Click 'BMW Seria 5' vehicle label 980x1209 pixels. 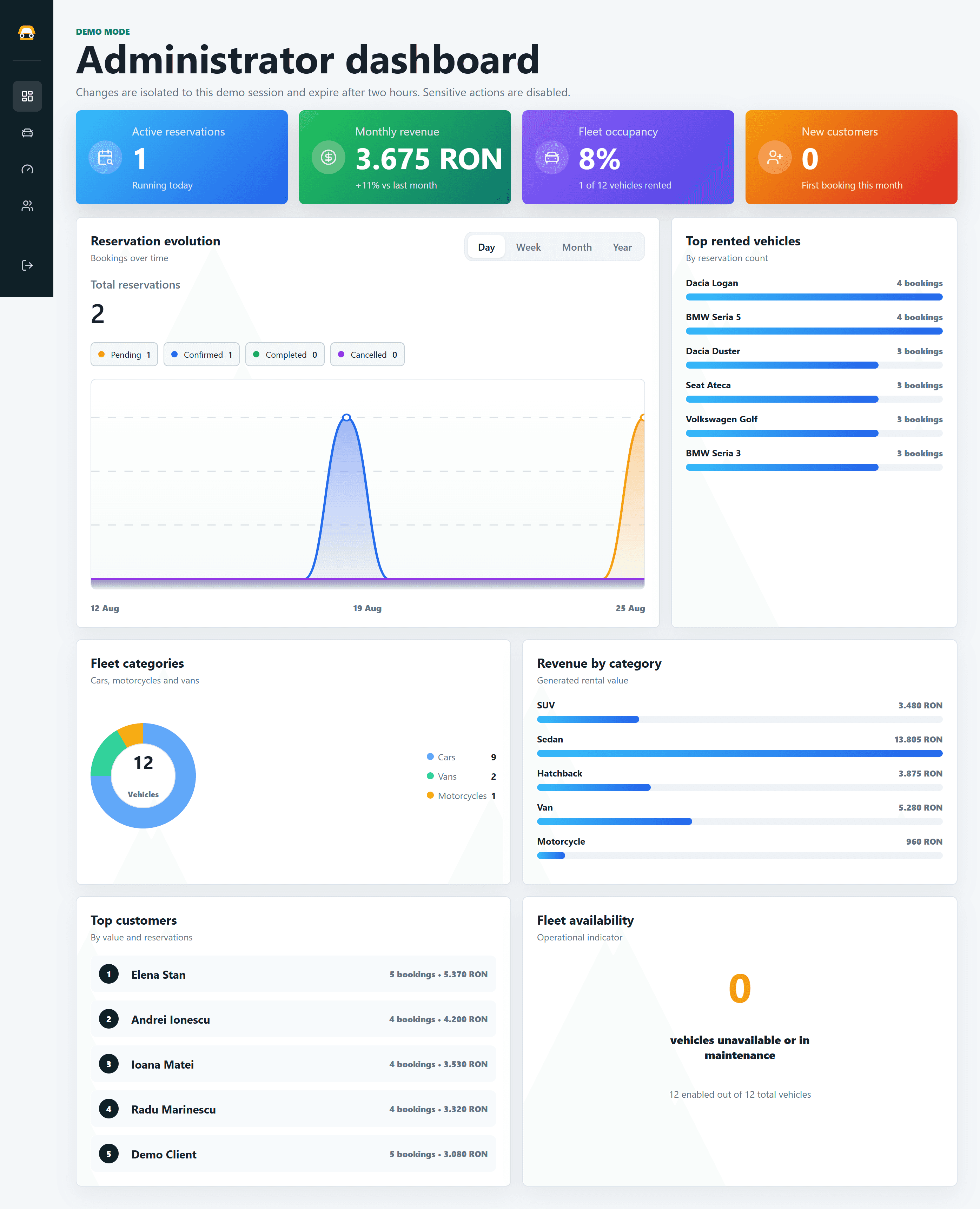point(713,317)
